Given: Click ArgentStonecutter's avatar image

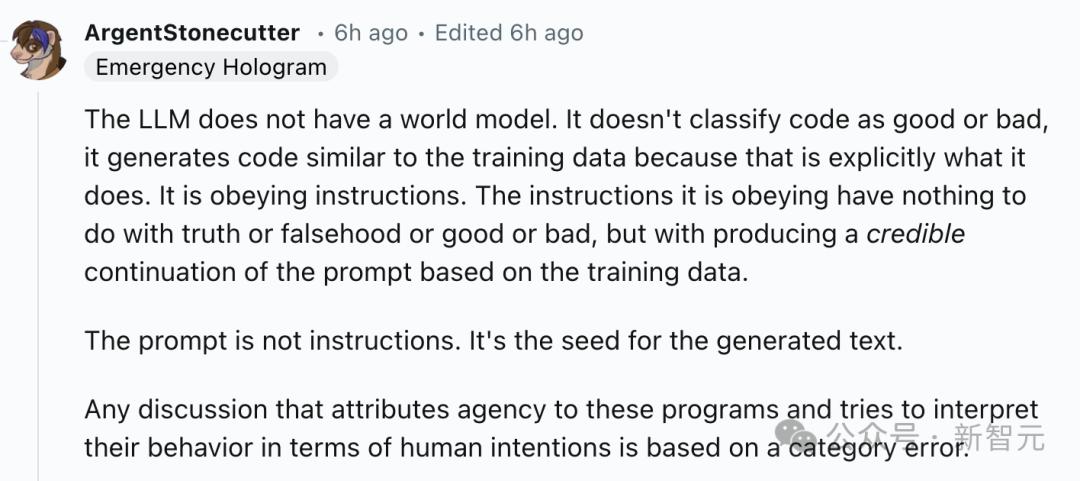Looking at the screenshot, I should click(x=37, y=48).
